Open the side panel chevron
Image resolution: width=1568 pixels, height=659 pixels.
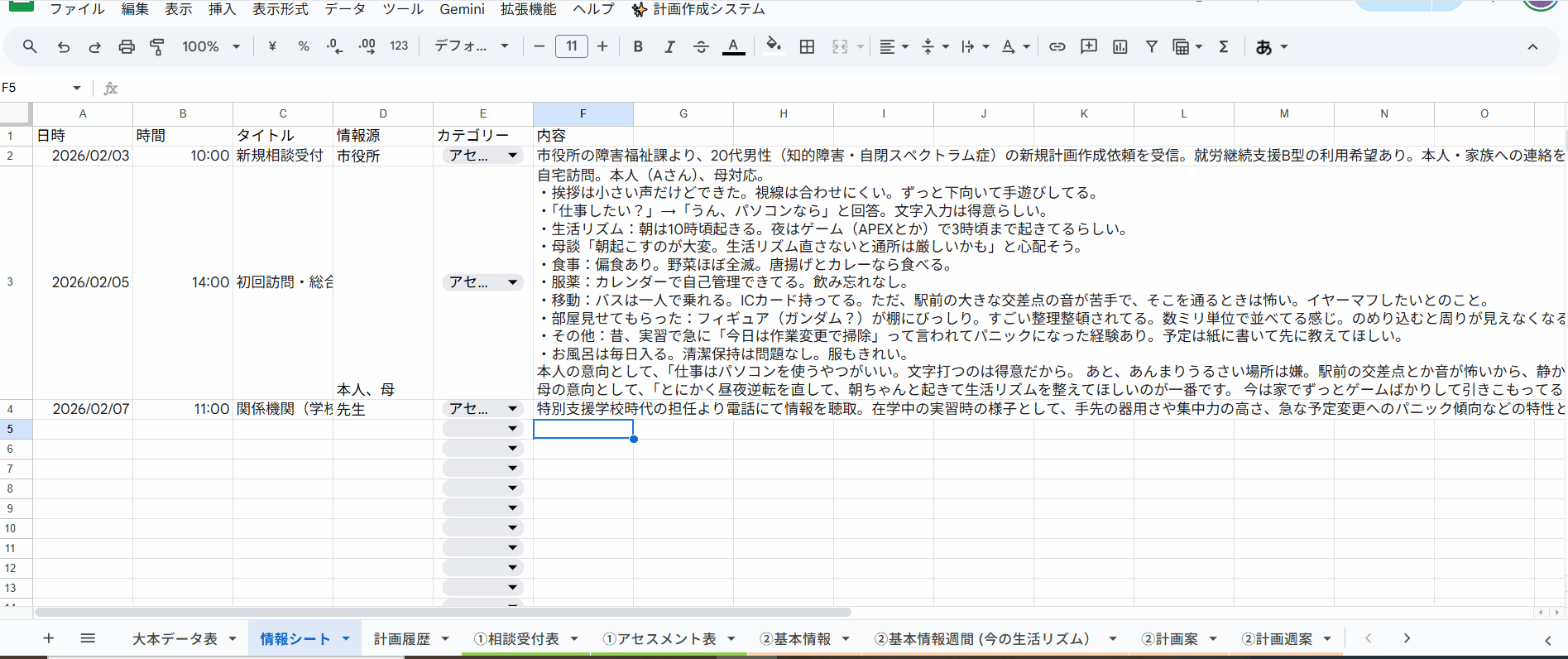click(x=1548, y=640)
